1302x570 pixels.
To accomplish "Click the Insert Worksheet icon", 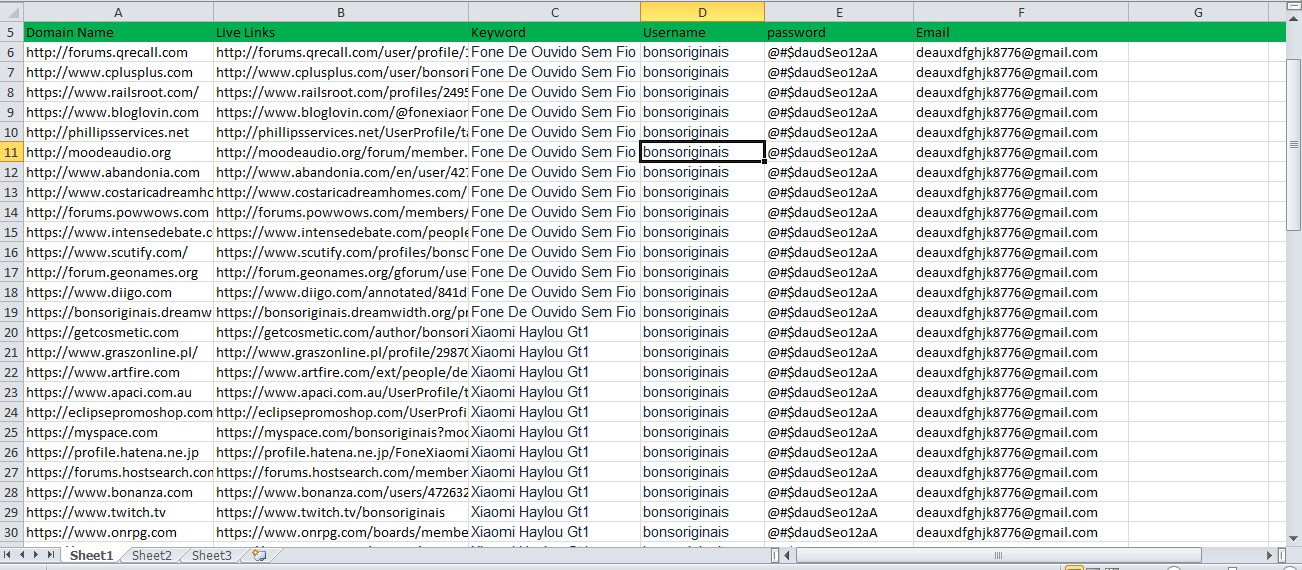I will (x=259, y=555).
